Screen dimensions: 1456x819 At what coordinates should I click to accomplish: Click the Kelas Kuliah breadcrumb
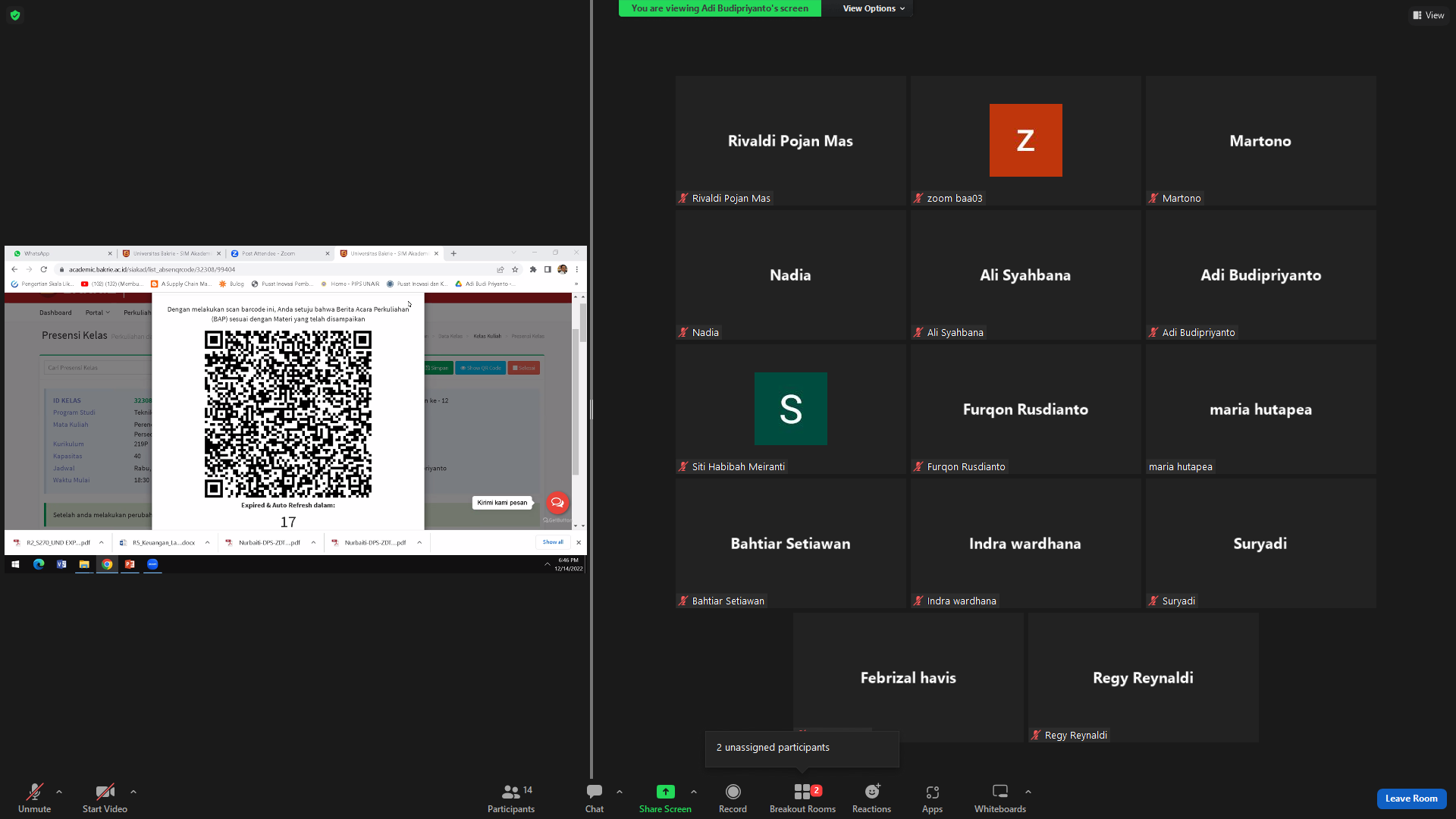[488, 336]
